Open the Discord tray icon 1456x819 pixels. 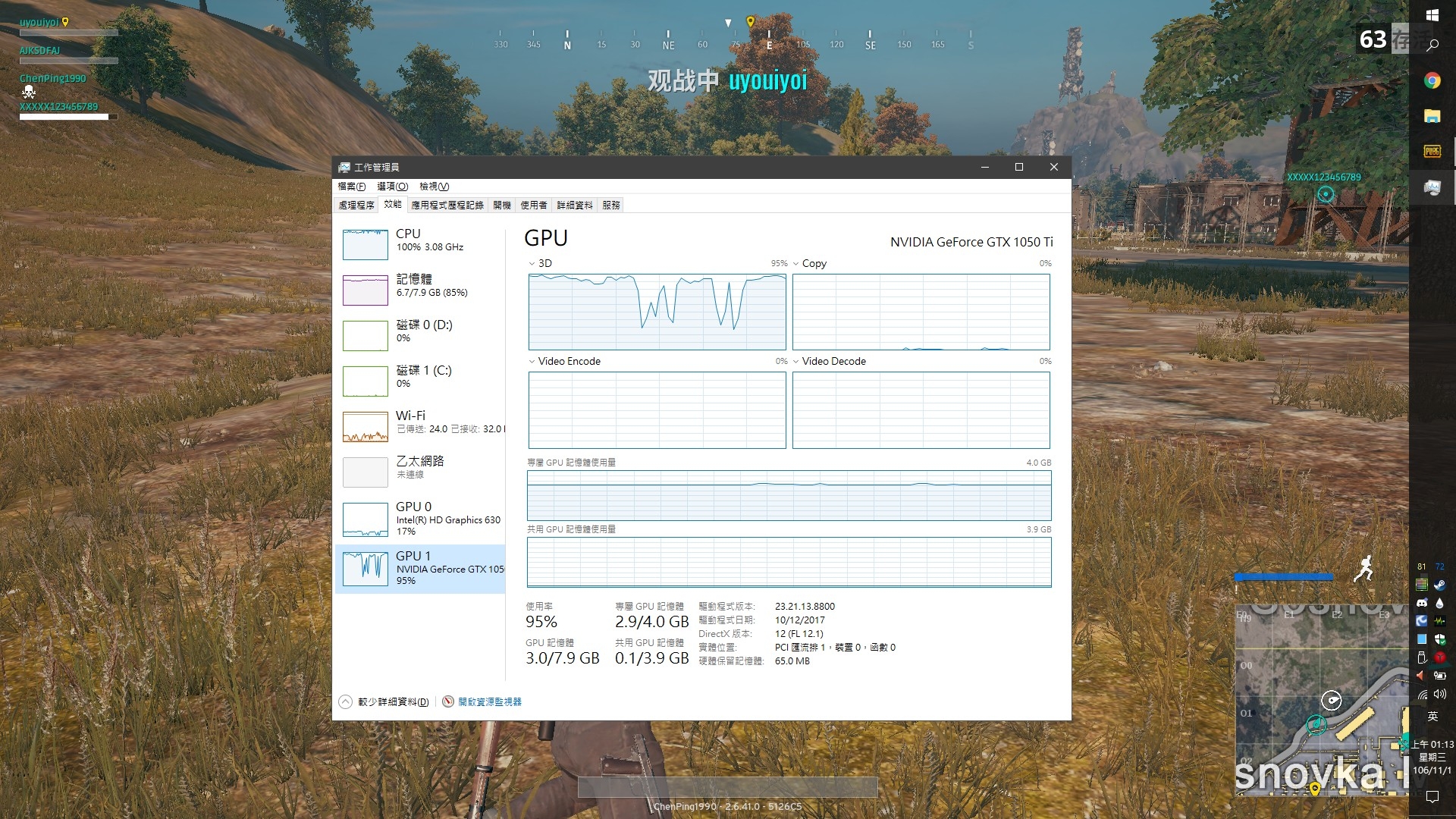click(x=1422, y=603)
